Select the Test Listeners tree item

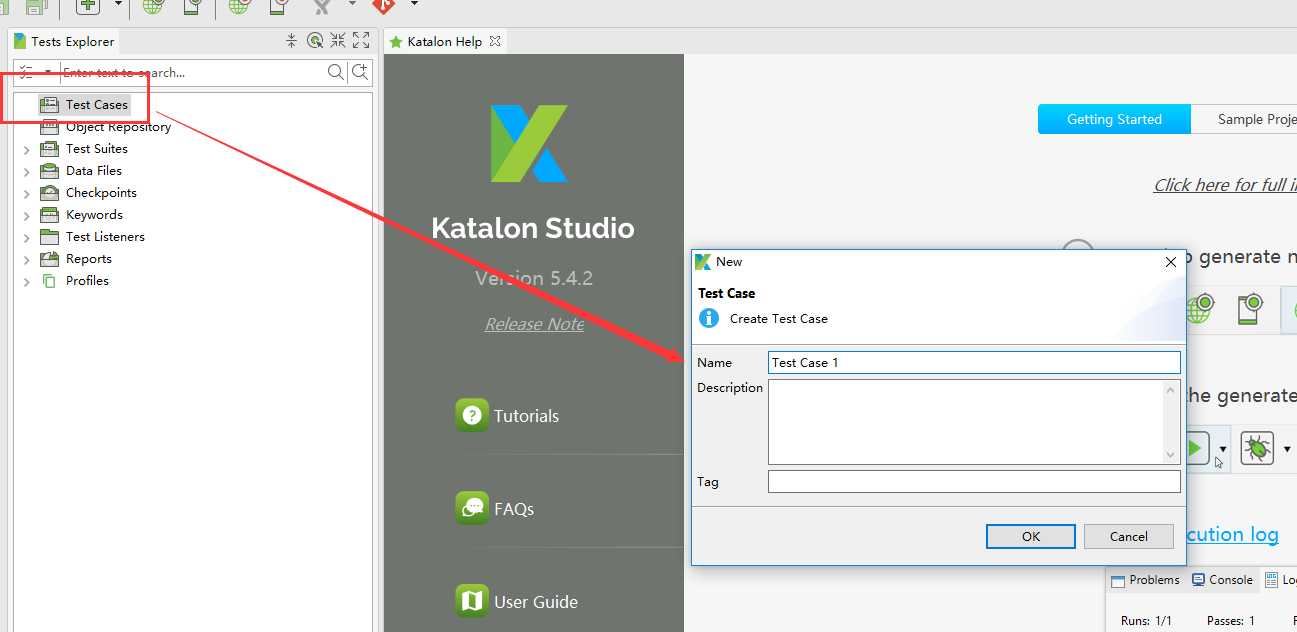tap(92, 237)
